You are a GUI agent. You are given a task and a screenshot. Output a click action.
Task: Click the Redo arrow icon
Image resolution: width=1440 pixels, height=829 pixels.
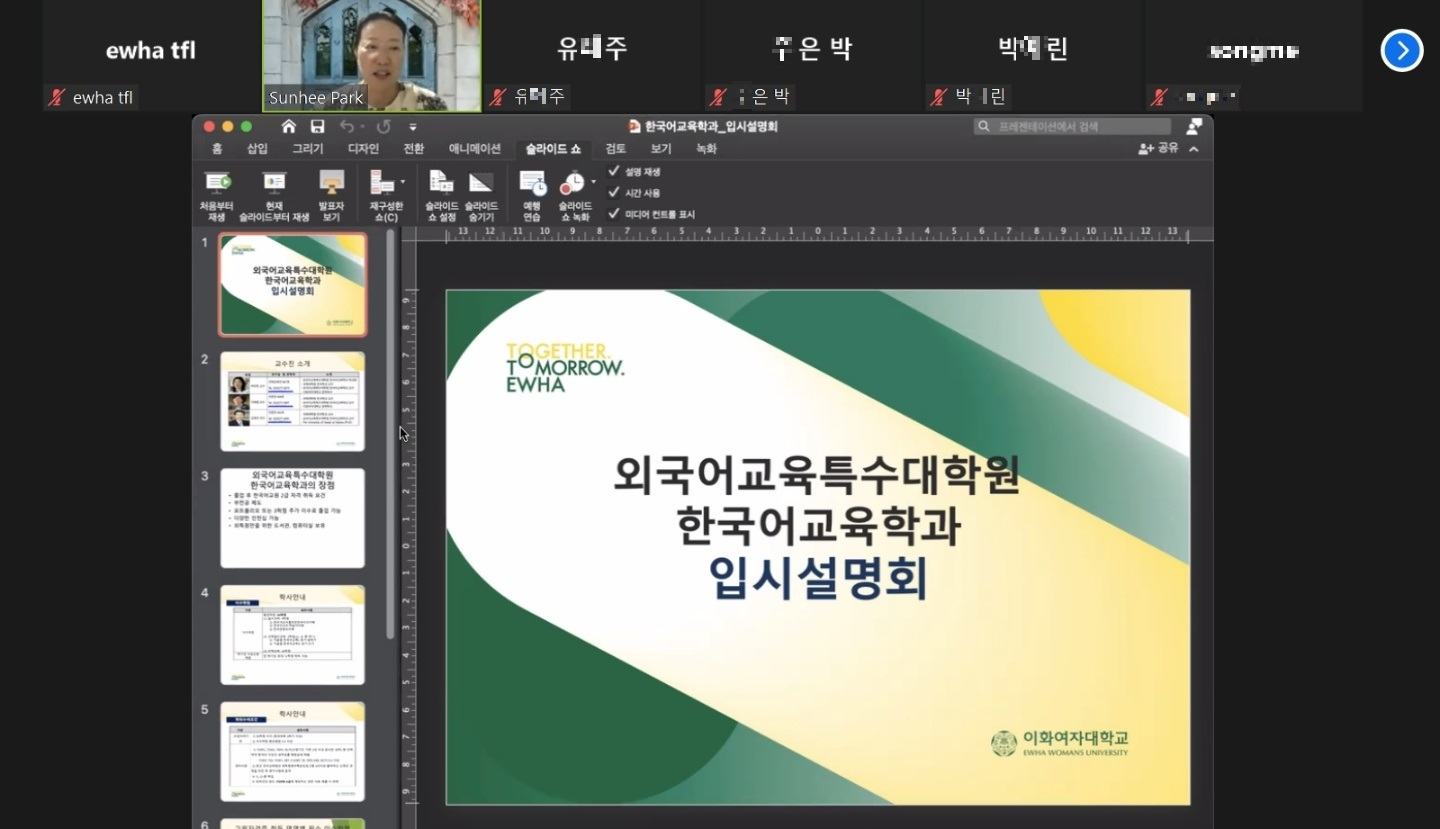[383, 127]
